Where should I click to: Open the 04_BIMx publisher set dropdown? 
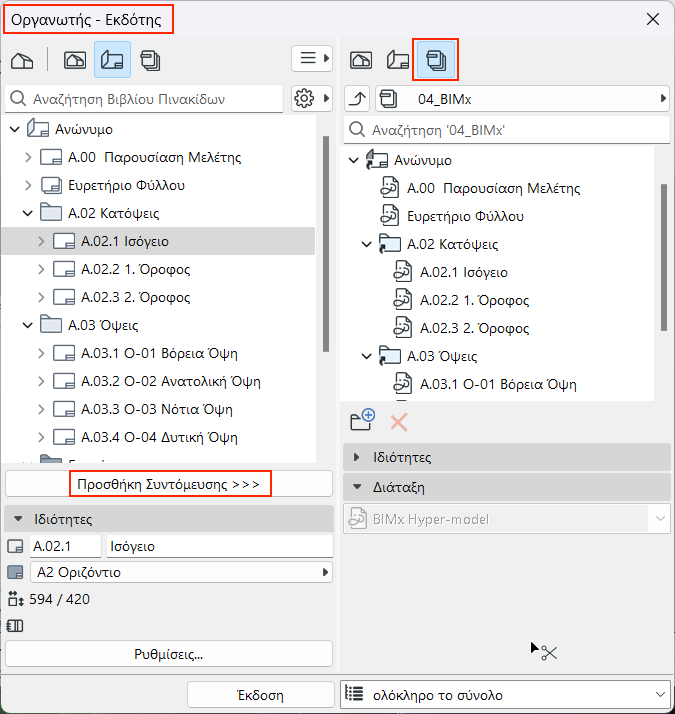coord(522,98)
